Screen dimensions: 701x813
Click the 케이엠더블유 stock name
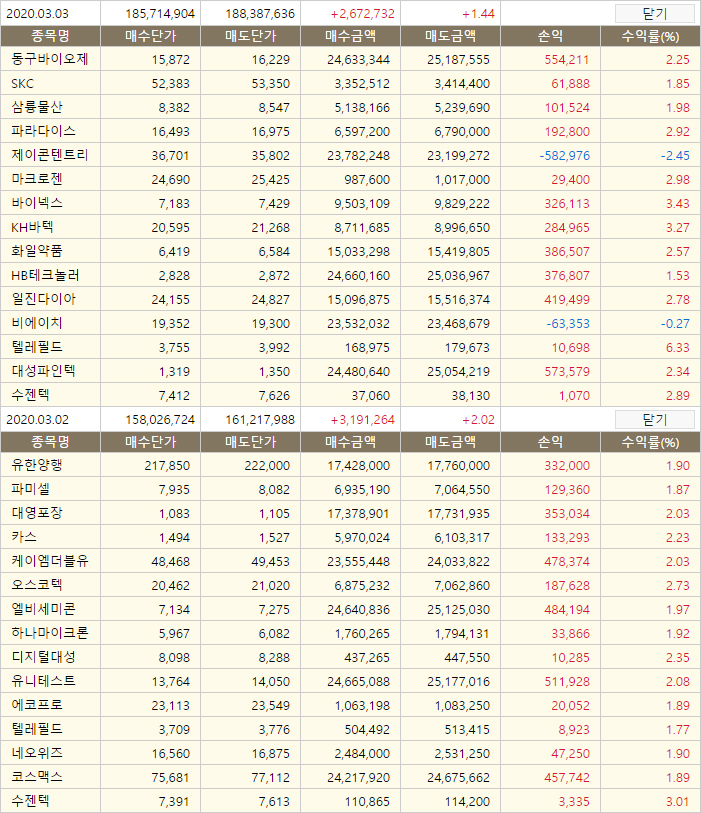tap(50, 561)
